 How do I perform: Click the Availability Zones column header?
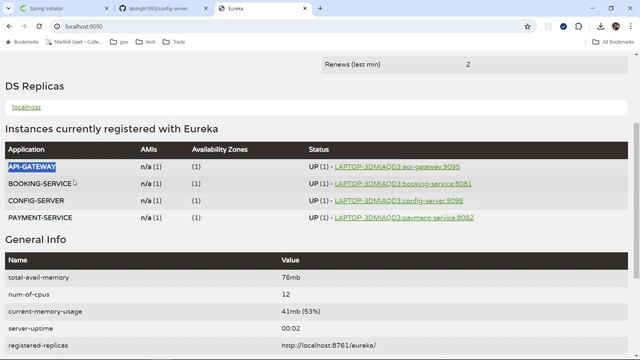220,149
